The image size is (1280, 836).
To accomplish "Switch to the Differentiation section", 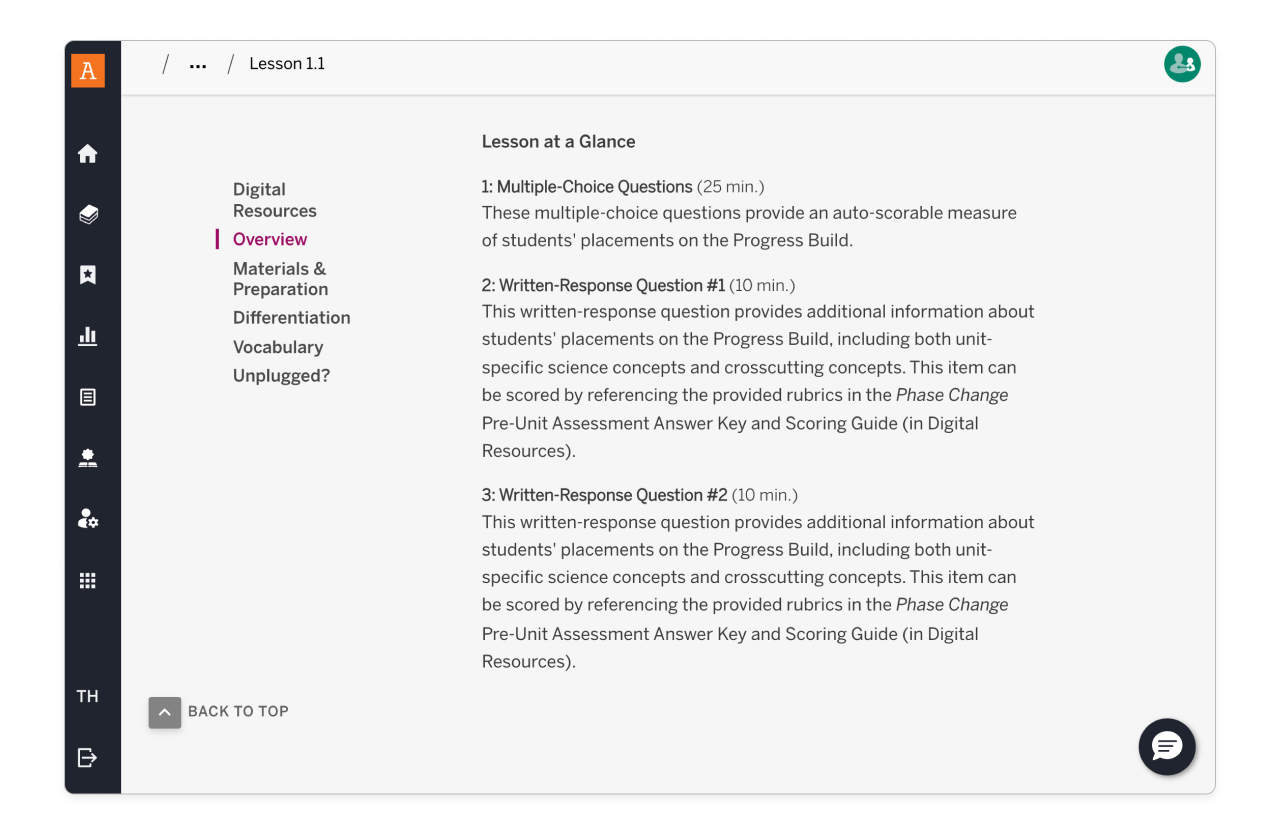I will click(x=291, y=318).
